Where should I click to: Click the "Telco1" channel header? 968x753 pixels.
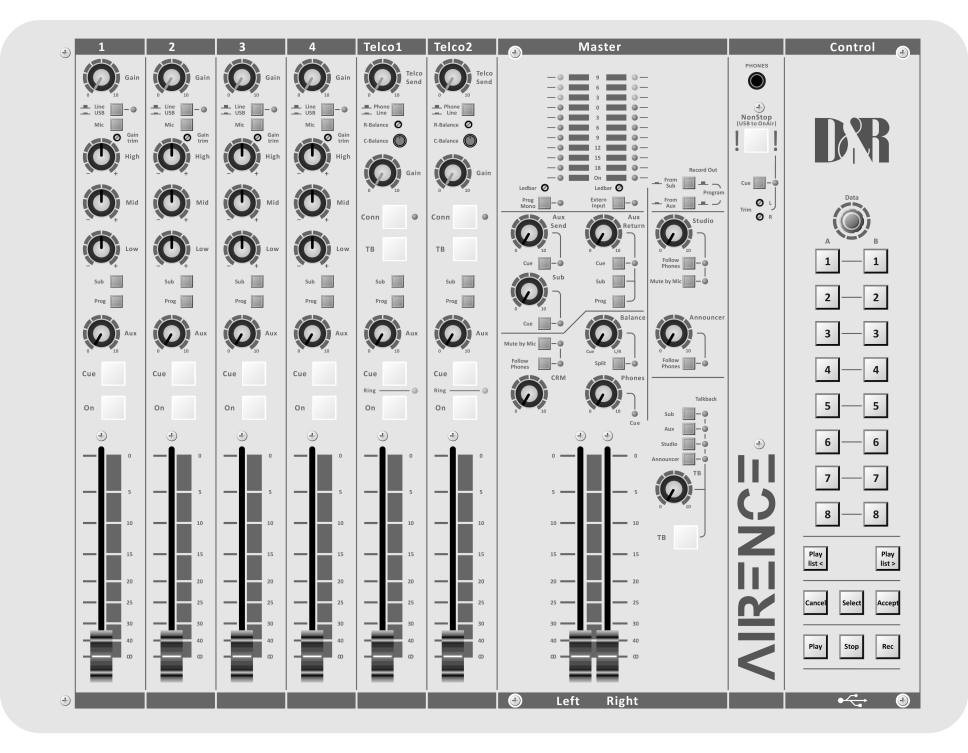click(x=383, y=47)
